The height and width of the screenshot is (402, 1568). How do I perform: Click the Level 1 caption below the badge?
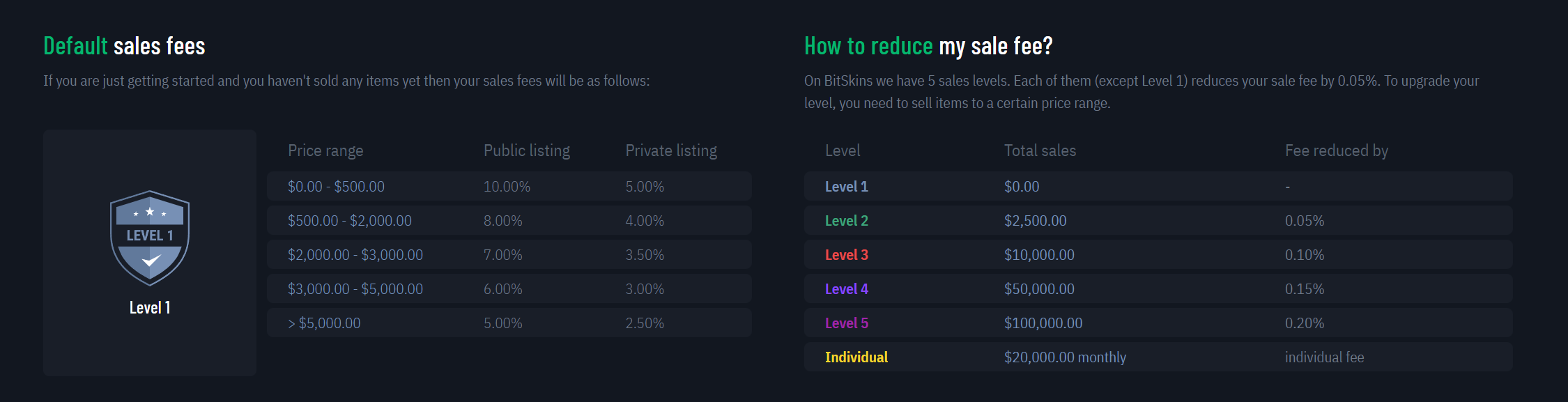coord(150,308)
